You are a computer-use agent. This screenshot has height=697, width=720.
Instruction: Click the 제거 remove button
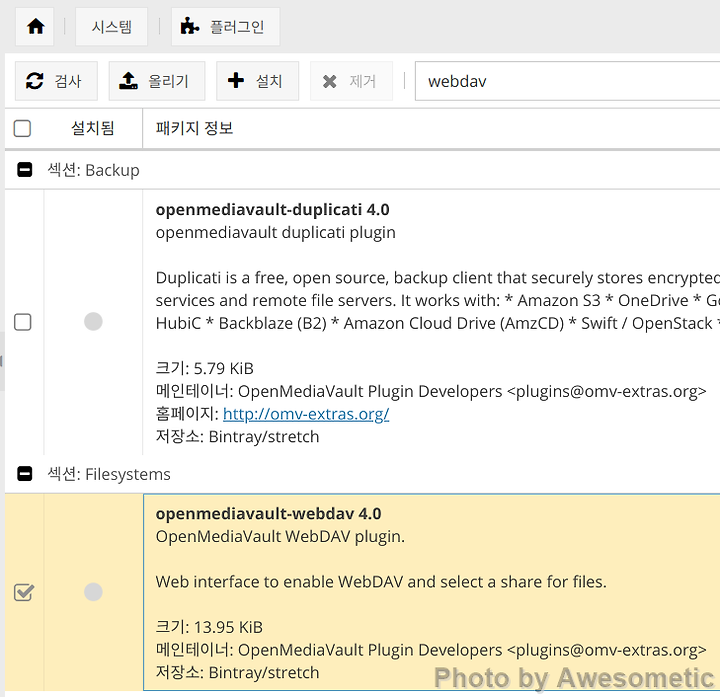point(351,81)
